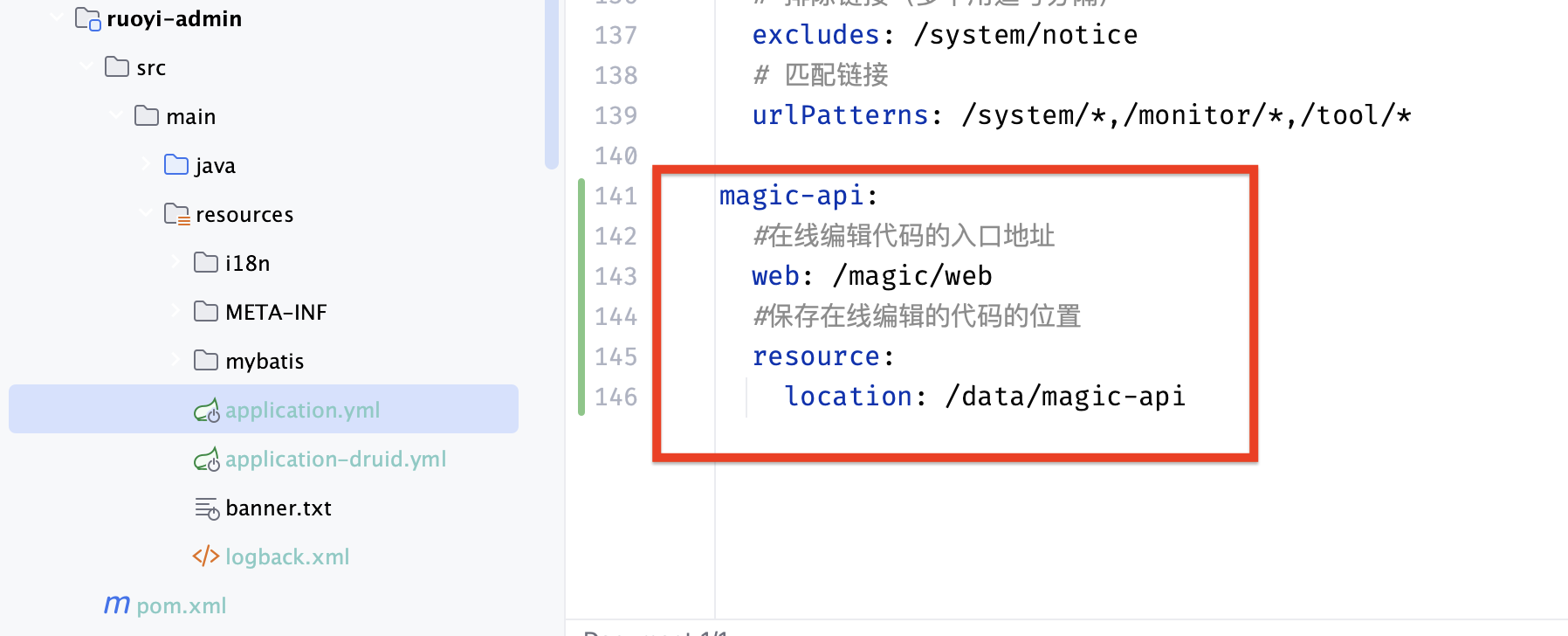Expand the java folder node
Viewport: 1568px width, 636px height.
tap(146, 164)
